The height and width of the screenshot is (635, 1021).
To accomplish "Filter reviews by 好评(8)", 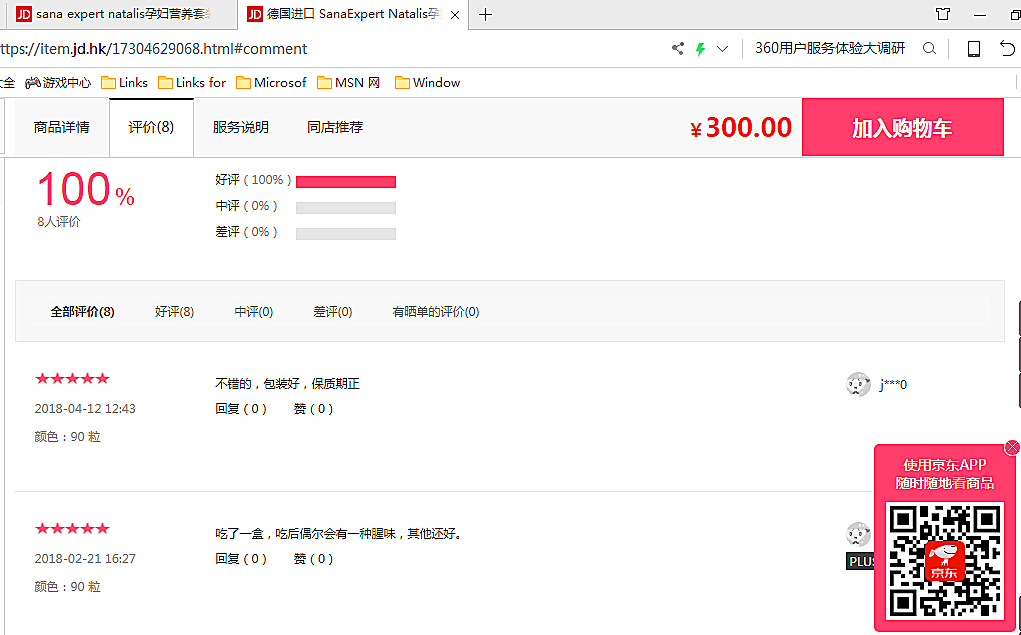I will 174,312.
